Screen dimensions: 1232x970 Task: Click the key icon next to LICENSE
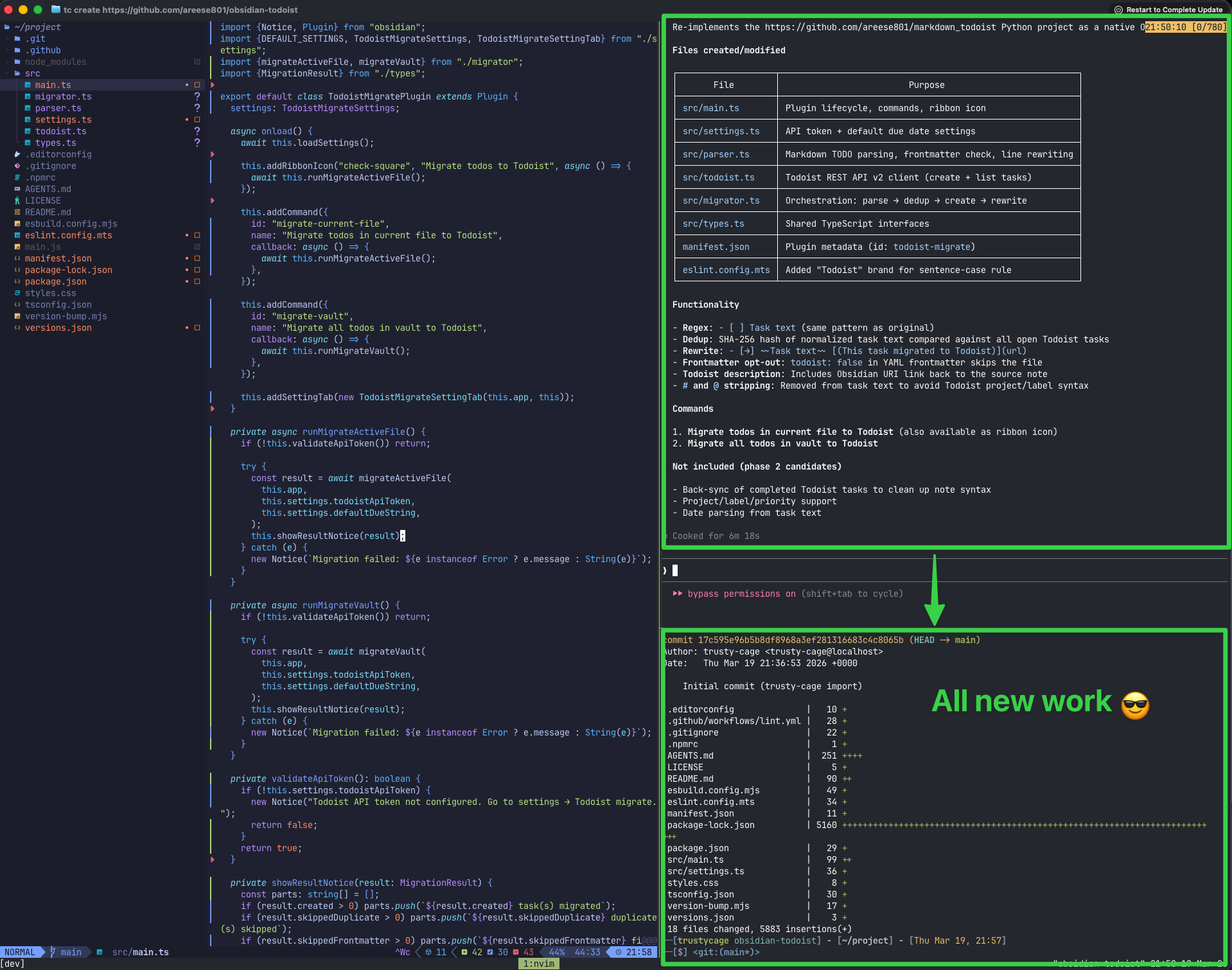pos(17,200)
